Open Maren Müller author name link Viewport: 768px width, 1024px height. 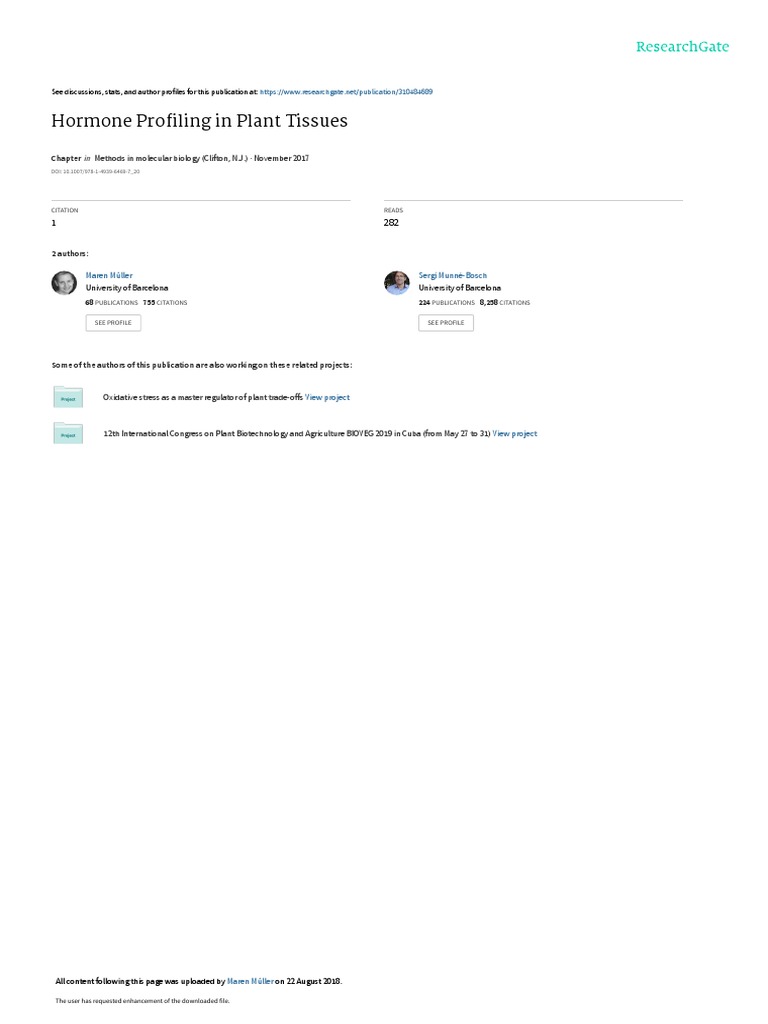point(109,276)
